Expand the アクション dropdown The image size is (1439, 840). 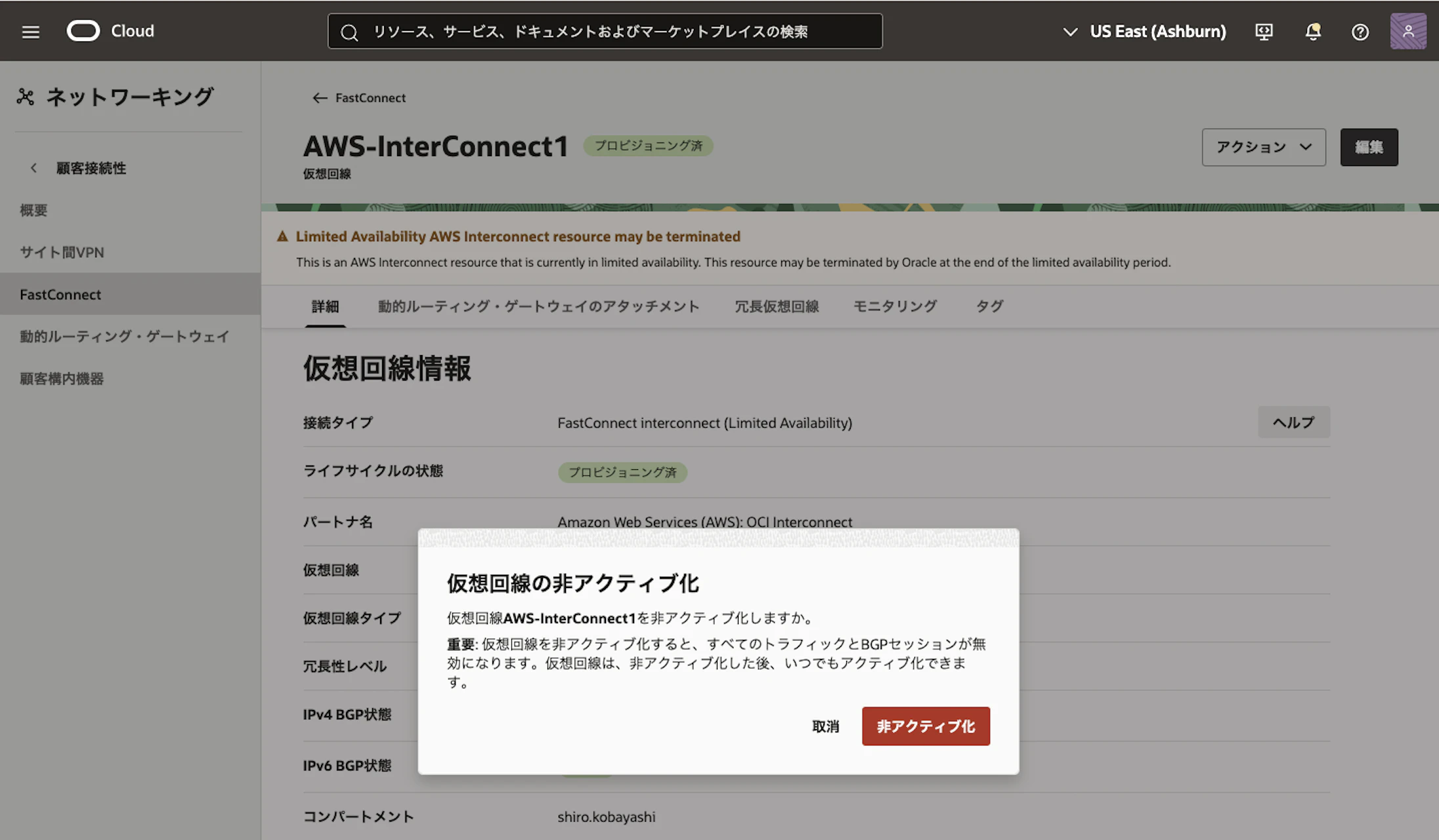coord(1264,147)
